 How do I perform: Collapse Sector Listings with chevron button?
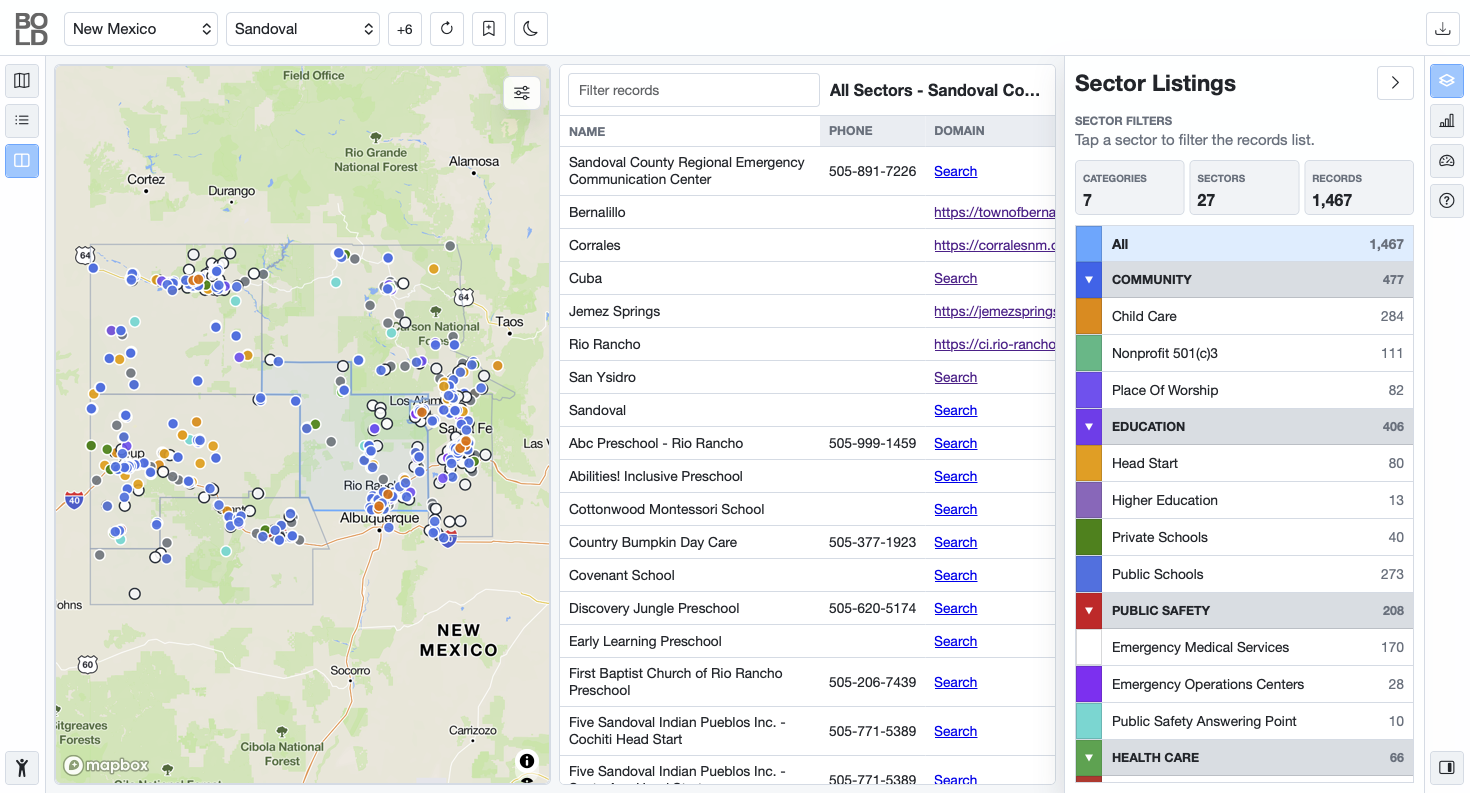(x=1395, y=83)
